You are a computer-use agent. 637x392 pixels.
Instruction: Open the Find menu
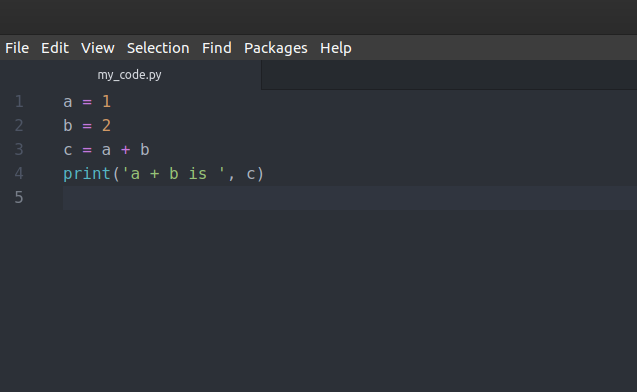[217, 48]
